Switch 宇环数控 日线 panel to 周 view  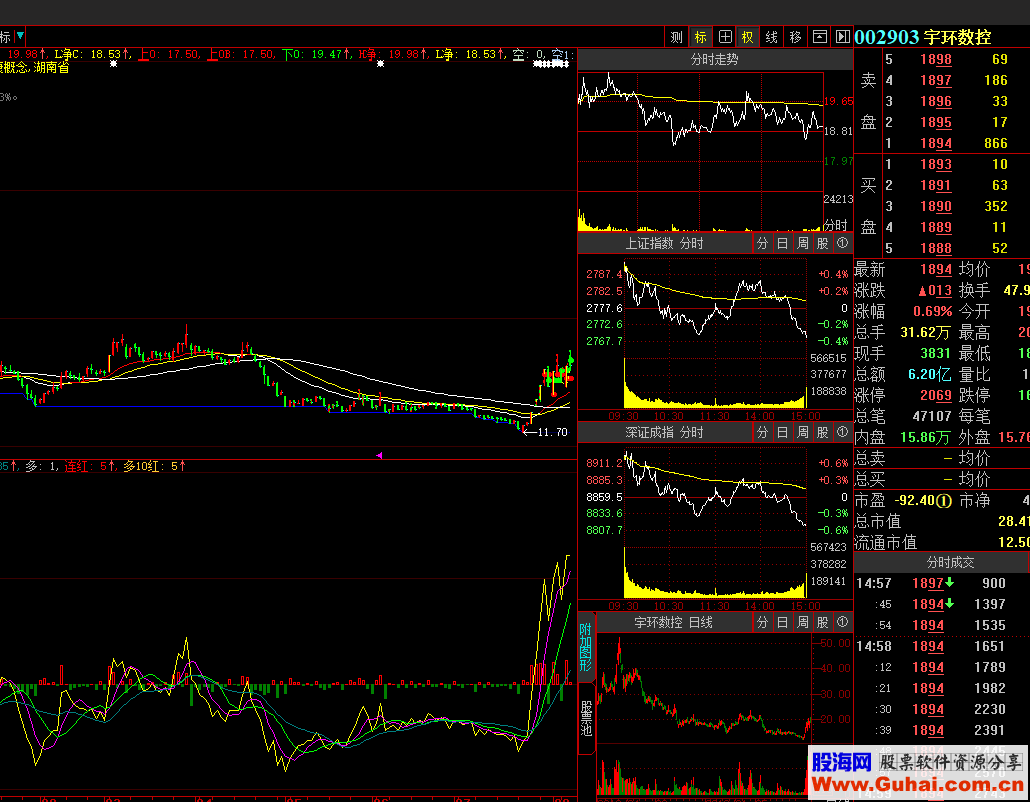(x=803, y=622)
